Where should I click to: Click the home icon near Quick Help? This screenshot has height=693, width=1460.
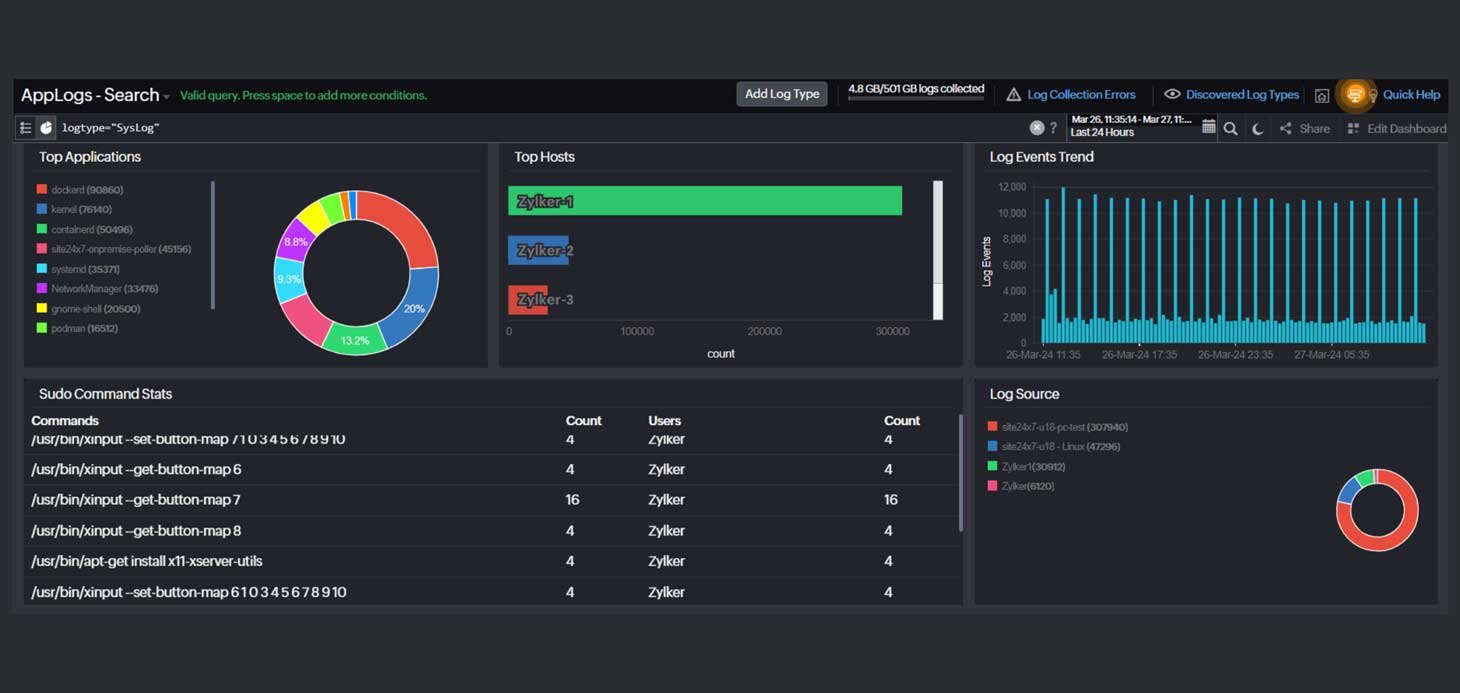[1322, 95]
